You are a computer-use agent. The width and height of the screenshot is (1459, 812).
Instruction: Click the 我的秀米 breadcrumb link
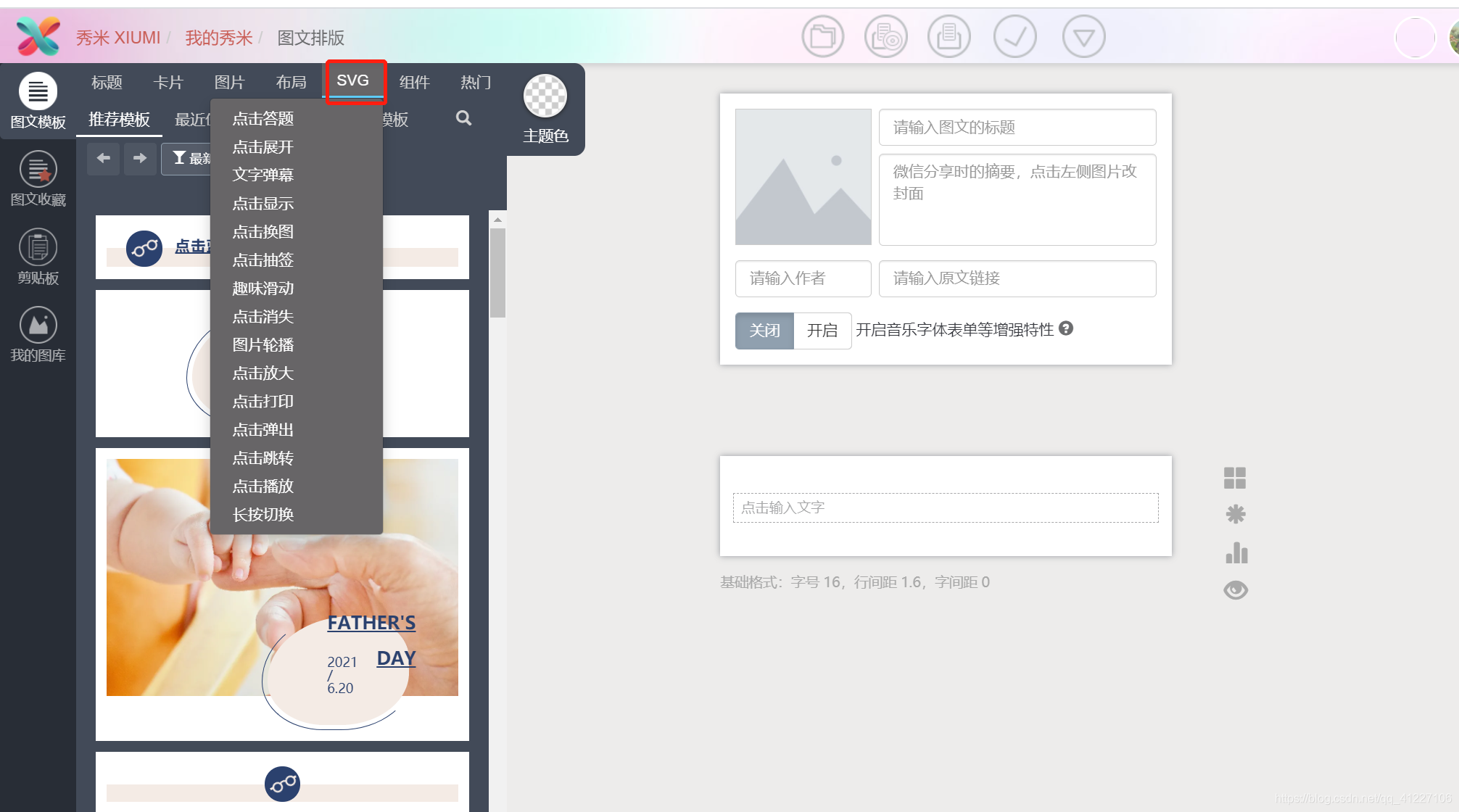[x=218, y=38]
